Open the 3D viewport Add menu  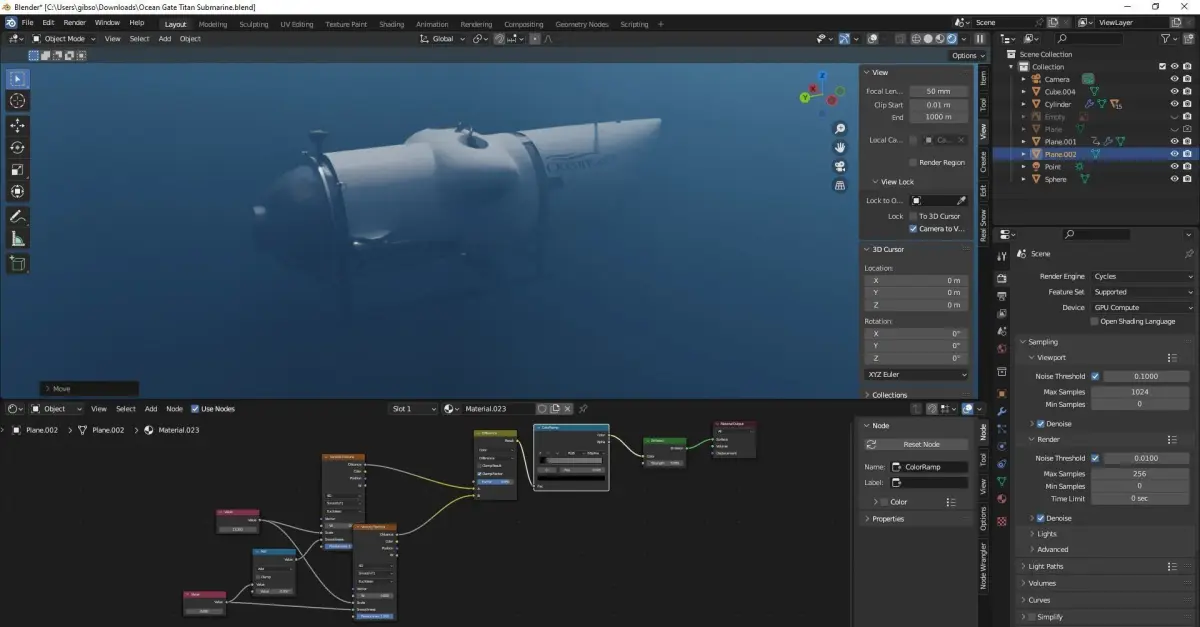point(165,39)
